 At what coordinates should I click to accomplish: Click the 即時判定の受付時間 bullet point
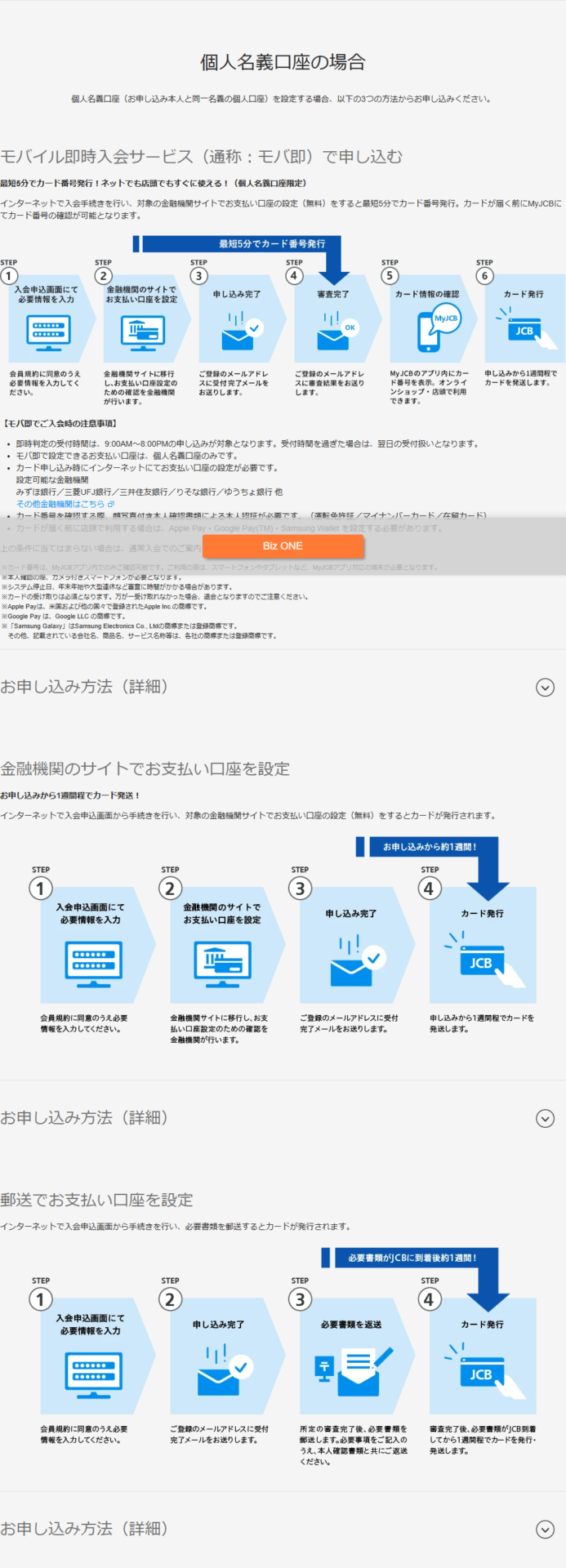click(x=247, y=443)
